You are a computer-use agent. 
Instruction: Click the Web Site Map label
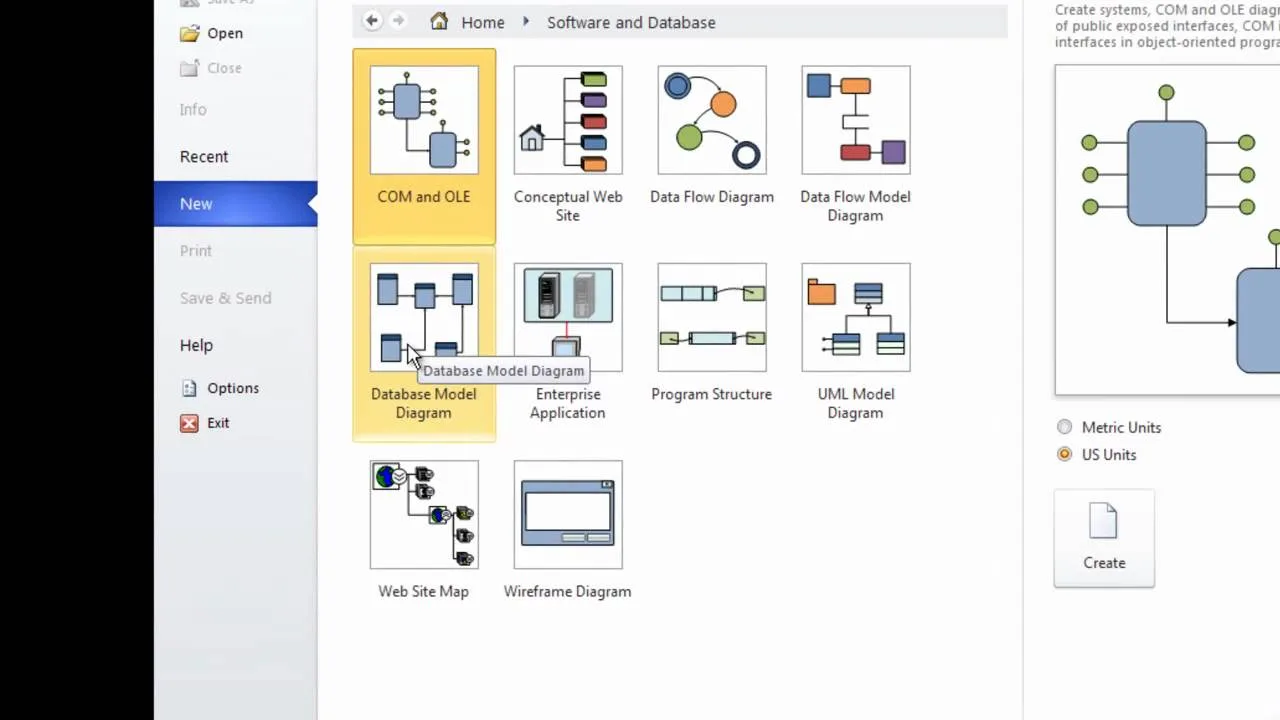coord(424,592)
